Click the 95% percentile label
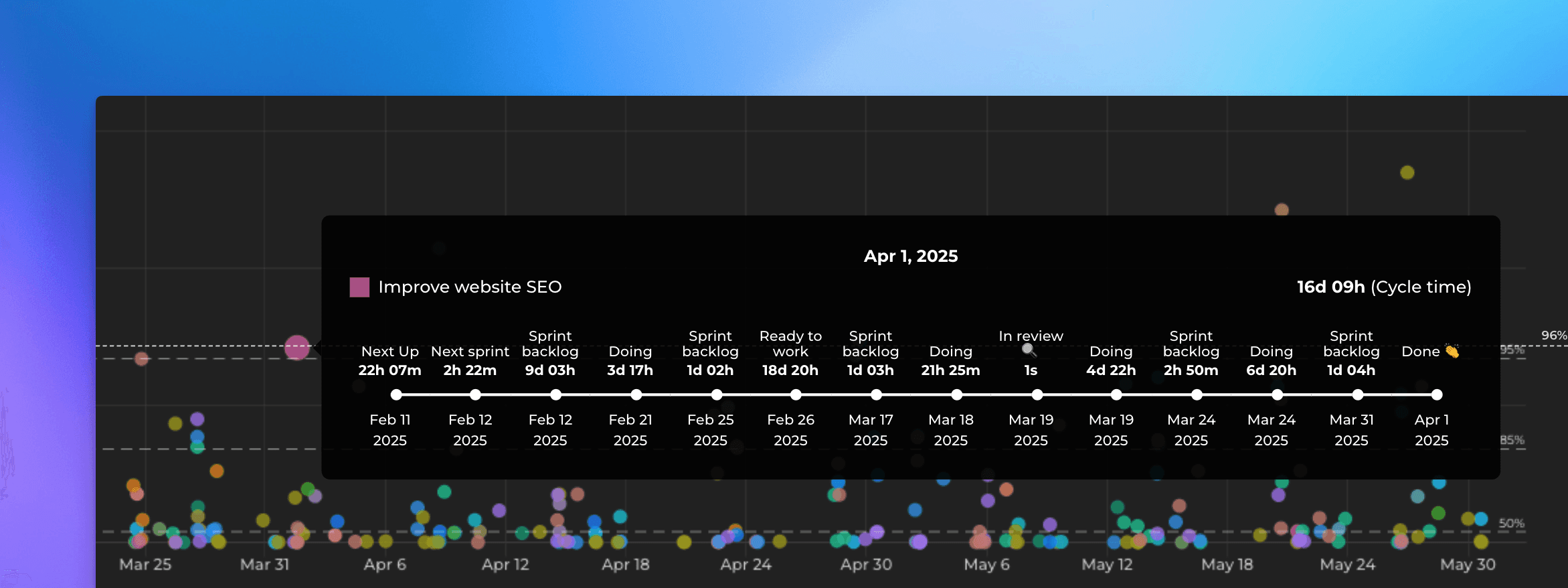1568x588 pixels. [1512, 350]
